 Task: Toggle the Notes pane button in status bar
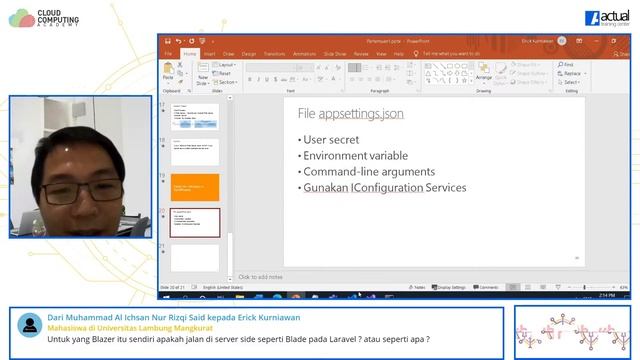(x=417, y=287)
